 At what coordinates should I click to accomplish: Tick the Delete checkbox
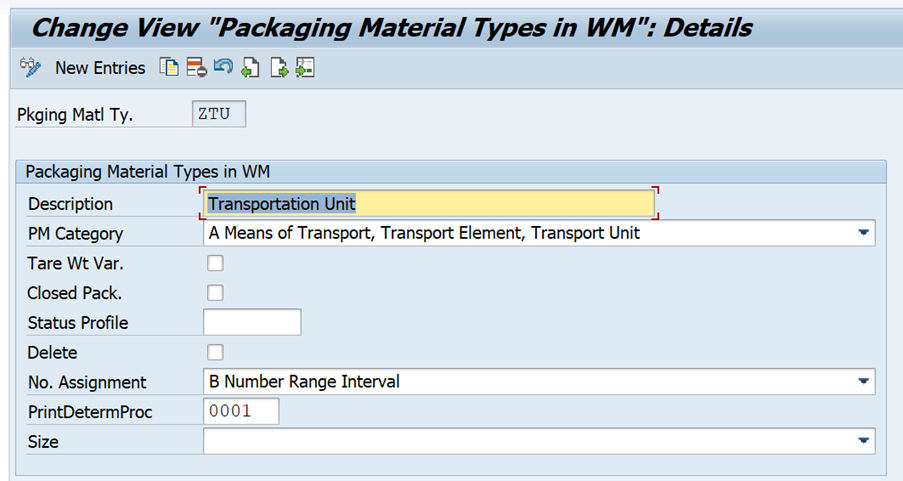215,352
